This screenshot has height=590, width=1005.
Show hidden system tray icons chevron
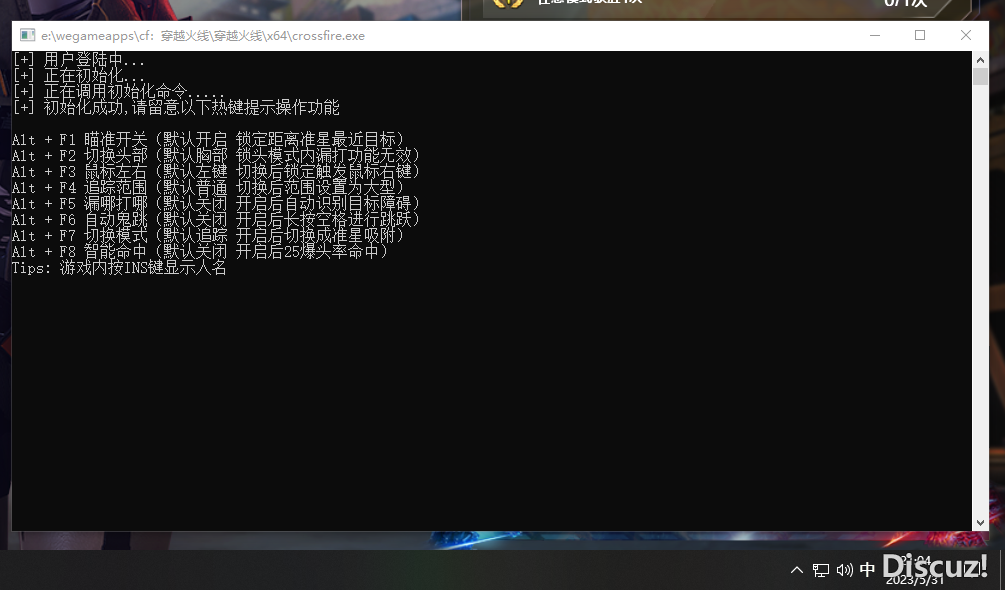797,570
